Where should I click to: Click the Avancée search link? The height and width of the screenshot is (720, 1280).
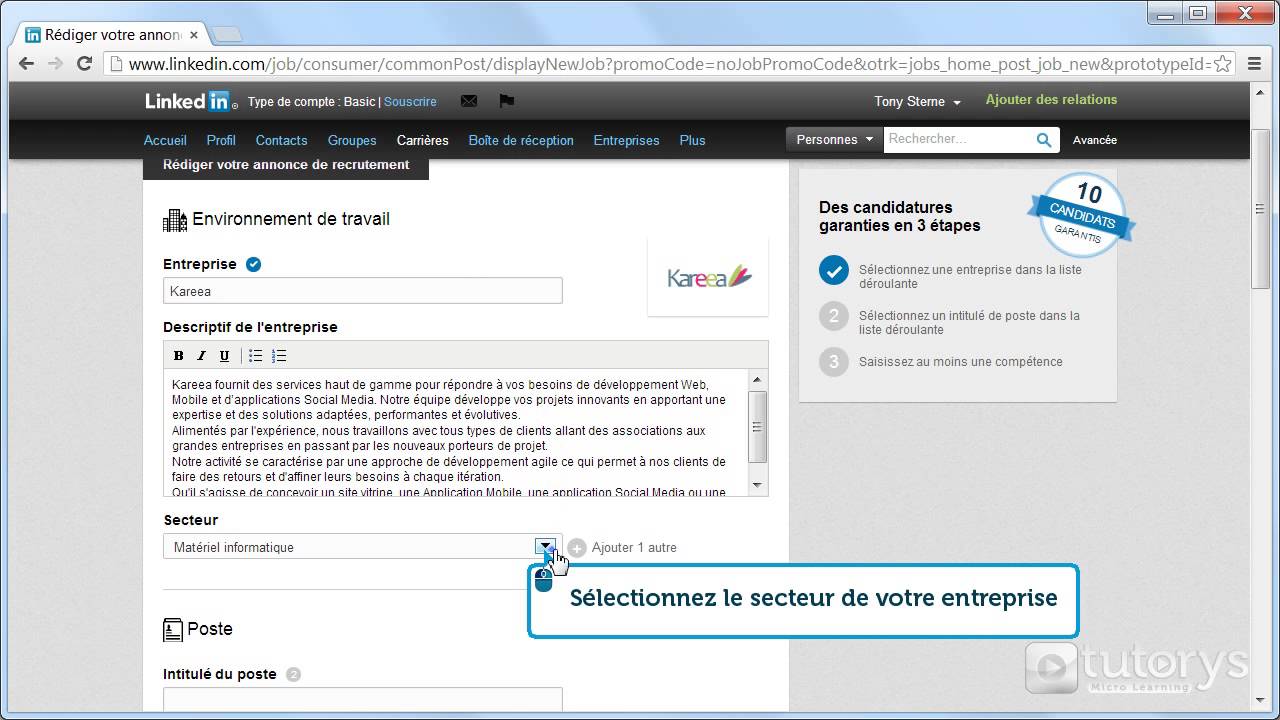[x=1095, y=140]
